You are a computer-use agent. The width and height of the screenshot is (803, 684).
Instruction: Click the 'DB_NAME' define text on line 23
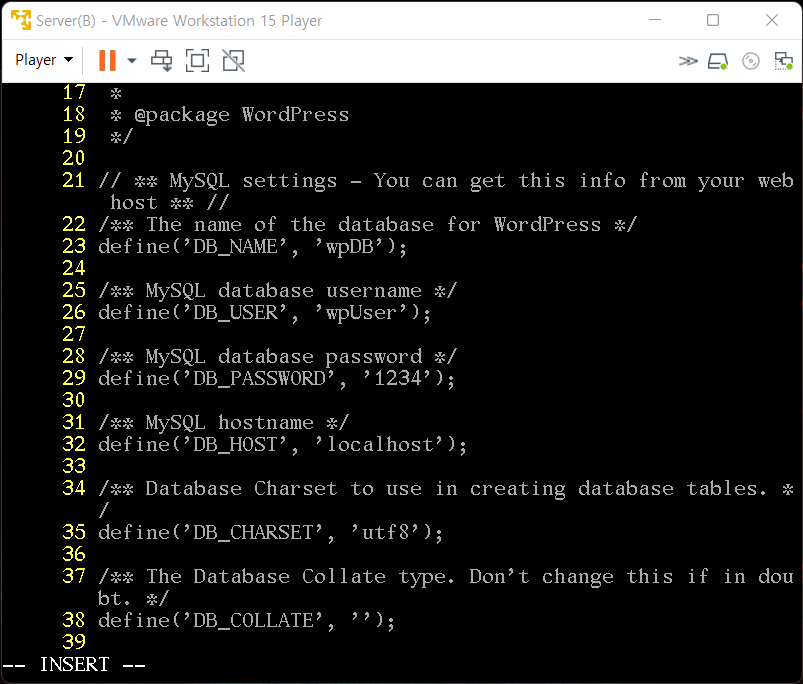(235, 247)
